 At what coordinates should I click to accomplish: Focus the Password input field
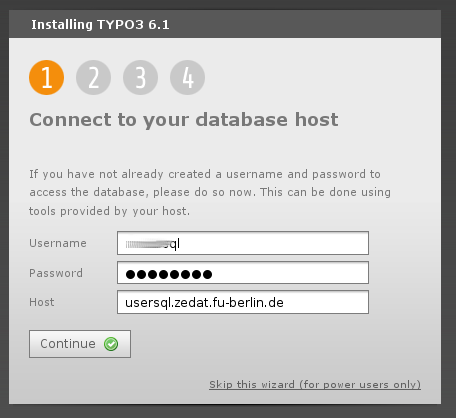point(243,273)
